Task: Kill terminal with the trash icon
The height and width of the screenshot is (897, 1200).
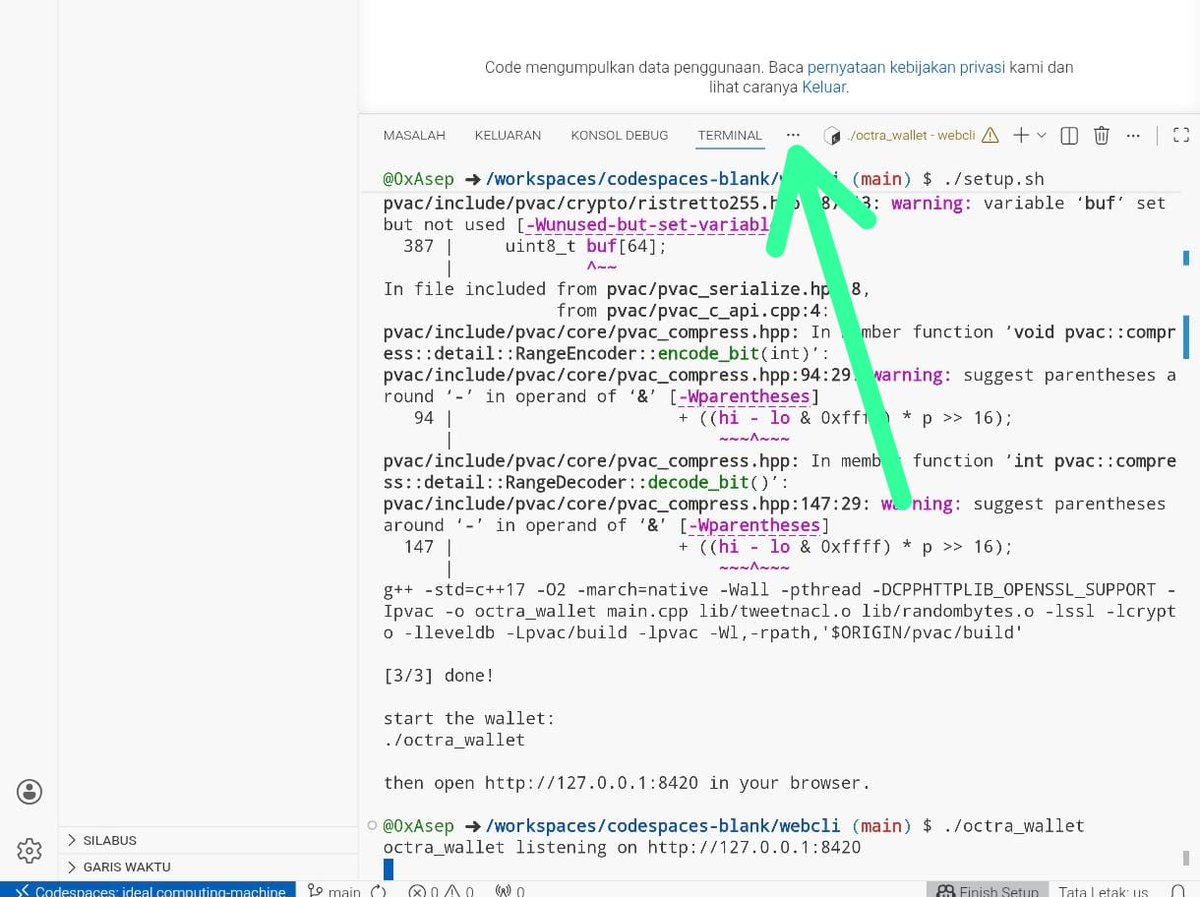Action: pos(1101,135)
